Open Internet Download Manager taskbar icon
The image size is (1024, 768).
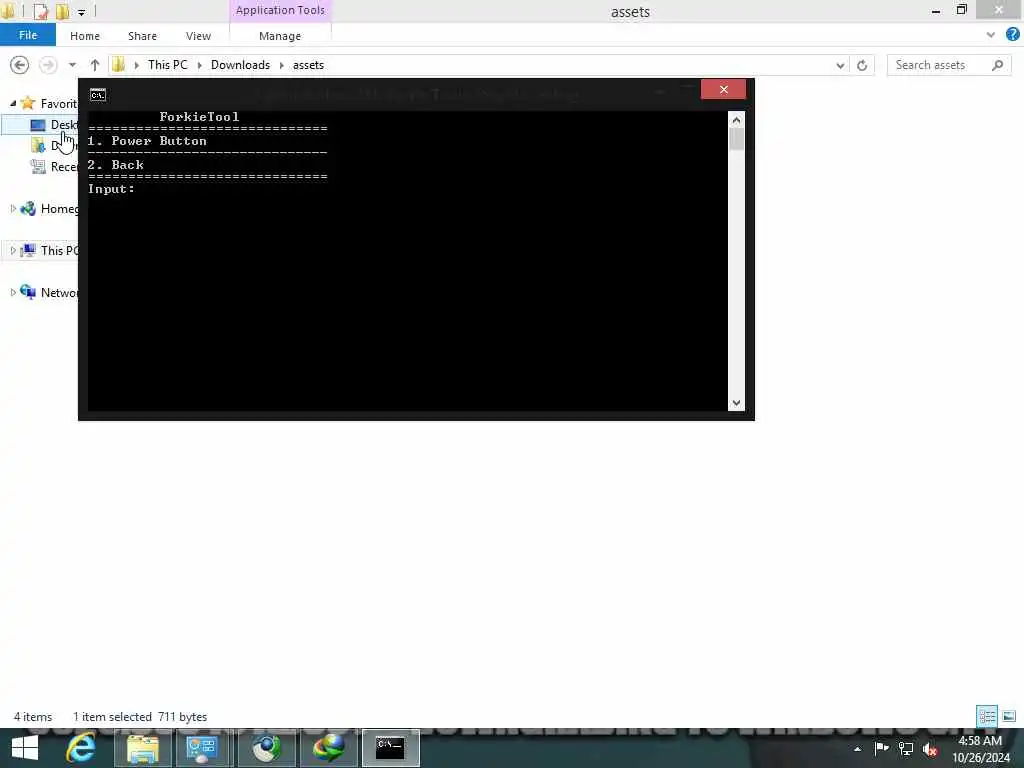[x=328, y=748]
